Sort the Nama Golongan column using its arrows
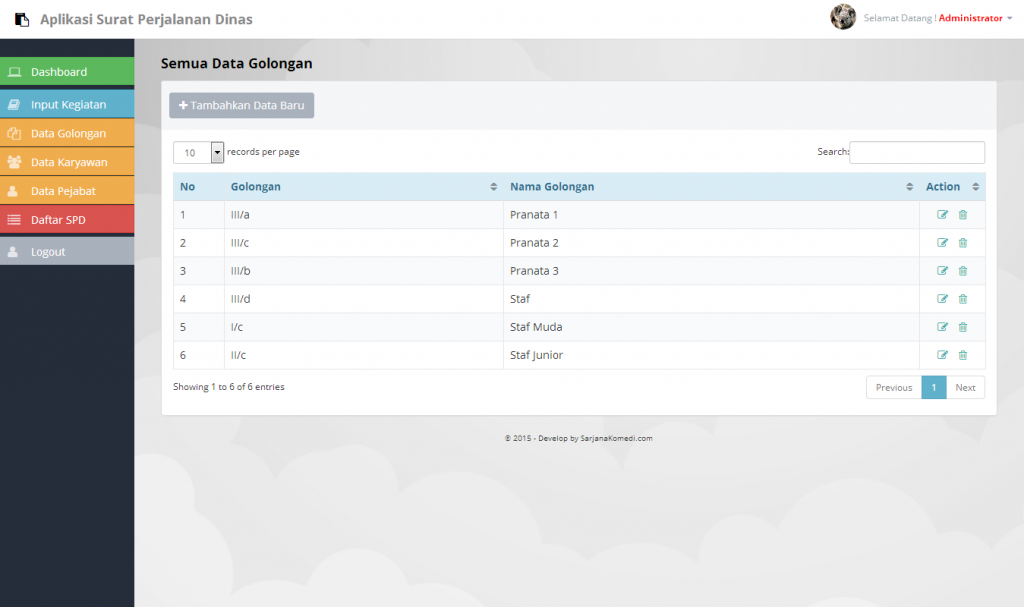Viewport: 1024px width, 607px height. tap(909, 187)
